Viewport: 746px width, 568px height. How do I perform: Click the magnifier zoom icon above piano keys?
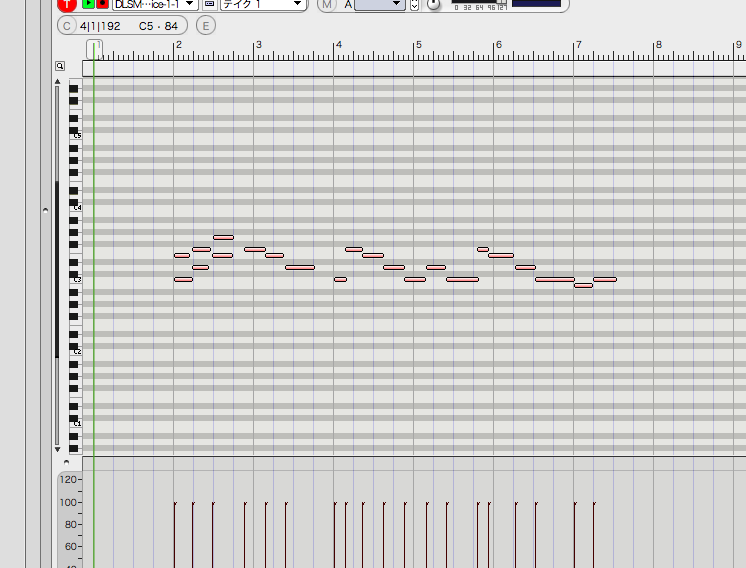(x=60, y=66)
